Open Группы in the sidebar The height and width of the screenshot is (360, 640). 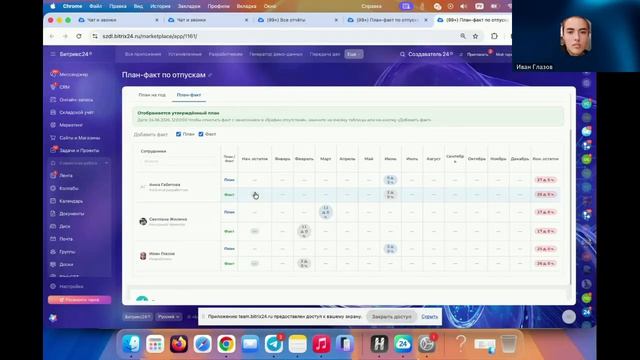67,252
